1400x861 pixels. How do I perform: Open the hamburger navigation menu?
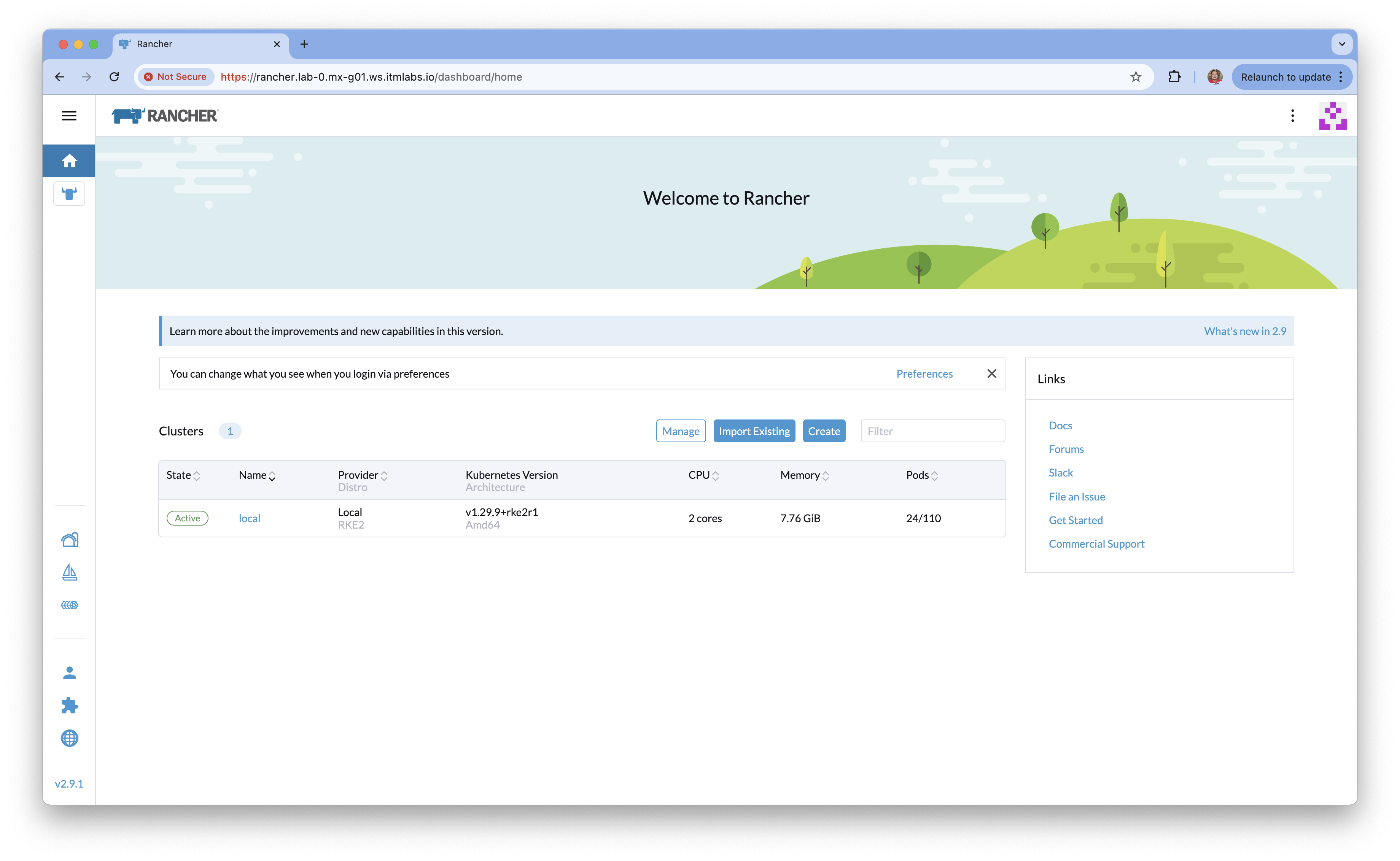tap(69, 116)
